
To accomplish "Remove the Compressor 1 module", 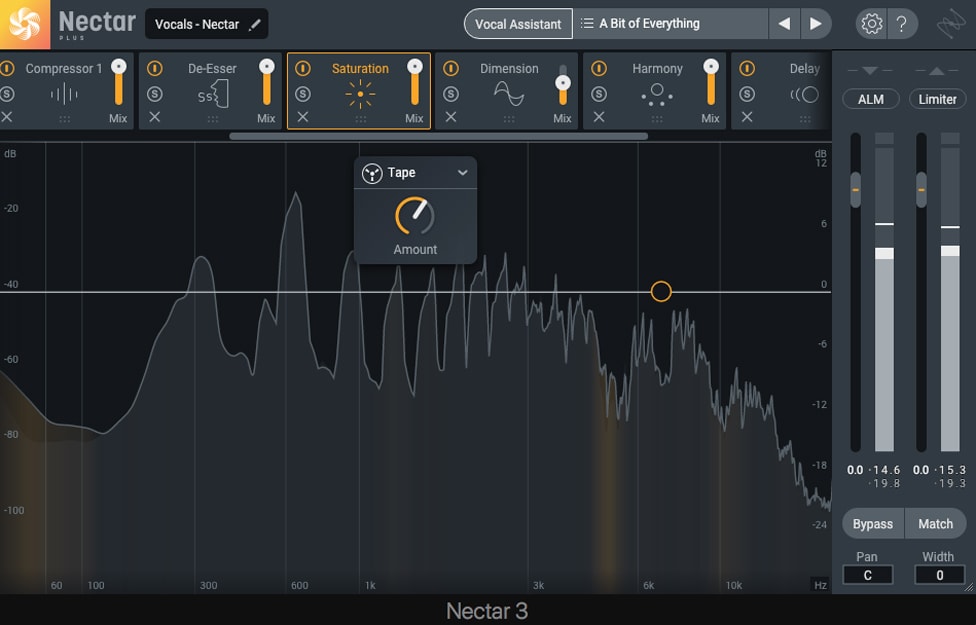I will click(x=7, y=116).
